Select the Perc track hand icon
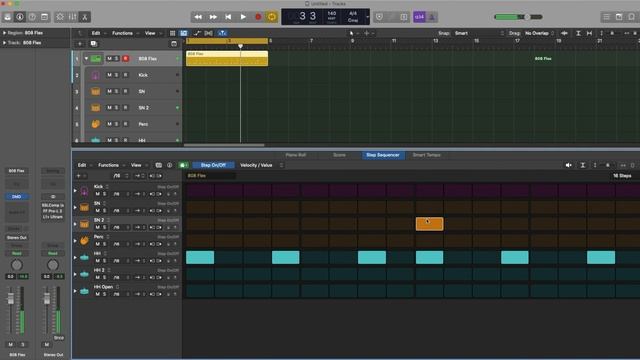Screen dimensions: 640x360 click(96, 124)
